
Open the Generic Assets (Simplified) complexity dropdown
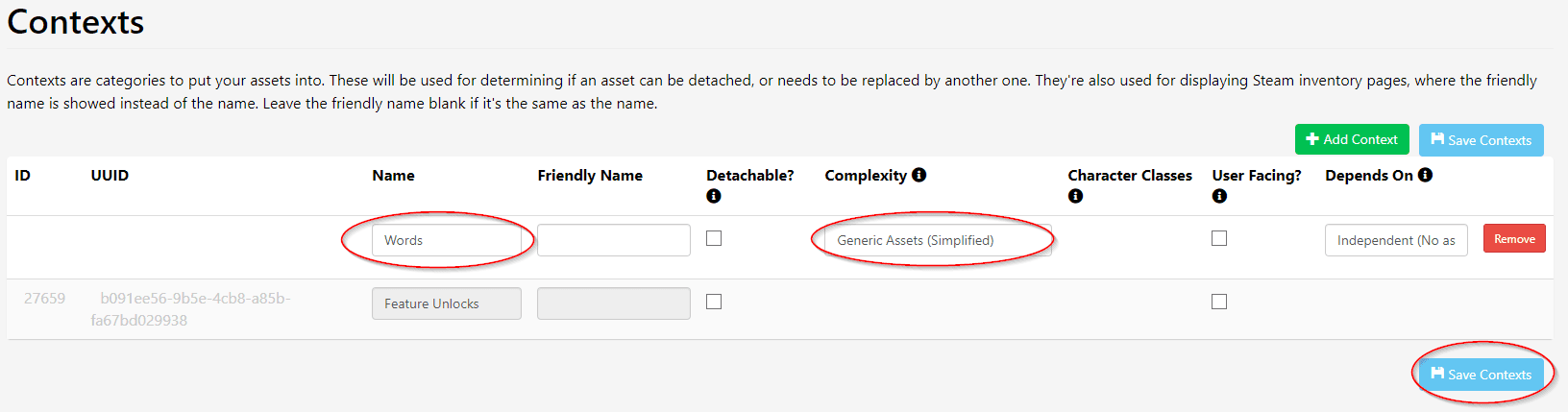(x=937, y=240)
